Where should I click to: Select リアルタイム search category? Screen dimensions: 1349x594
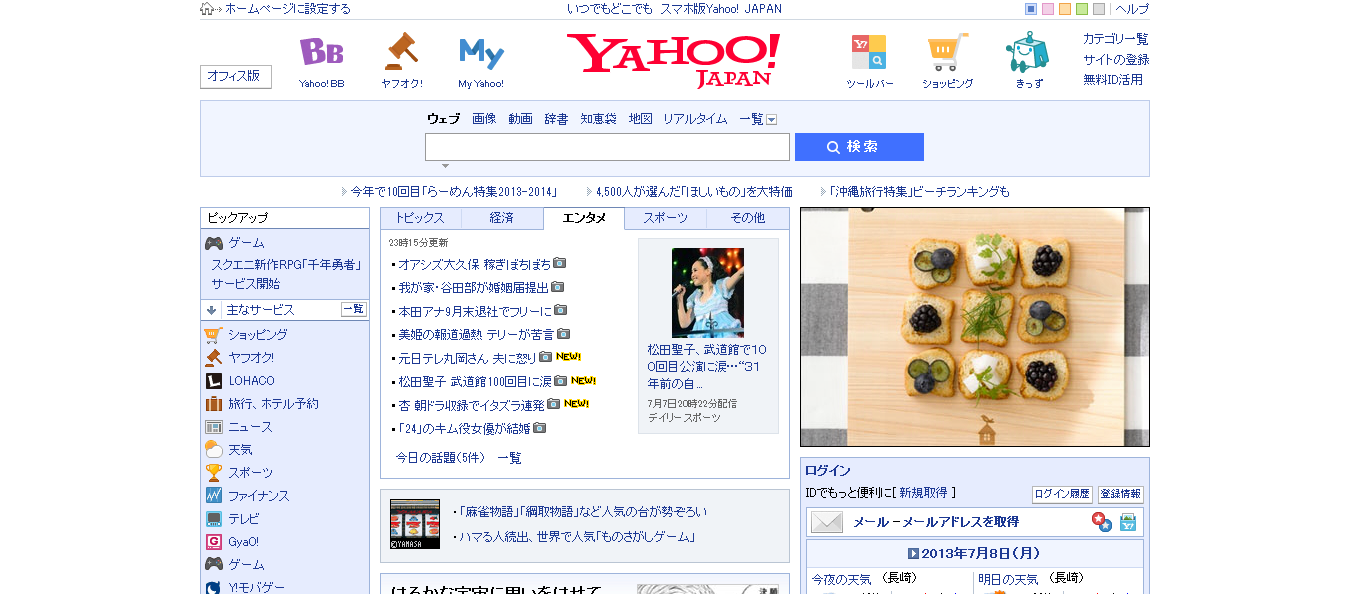(x=695, y=119)
